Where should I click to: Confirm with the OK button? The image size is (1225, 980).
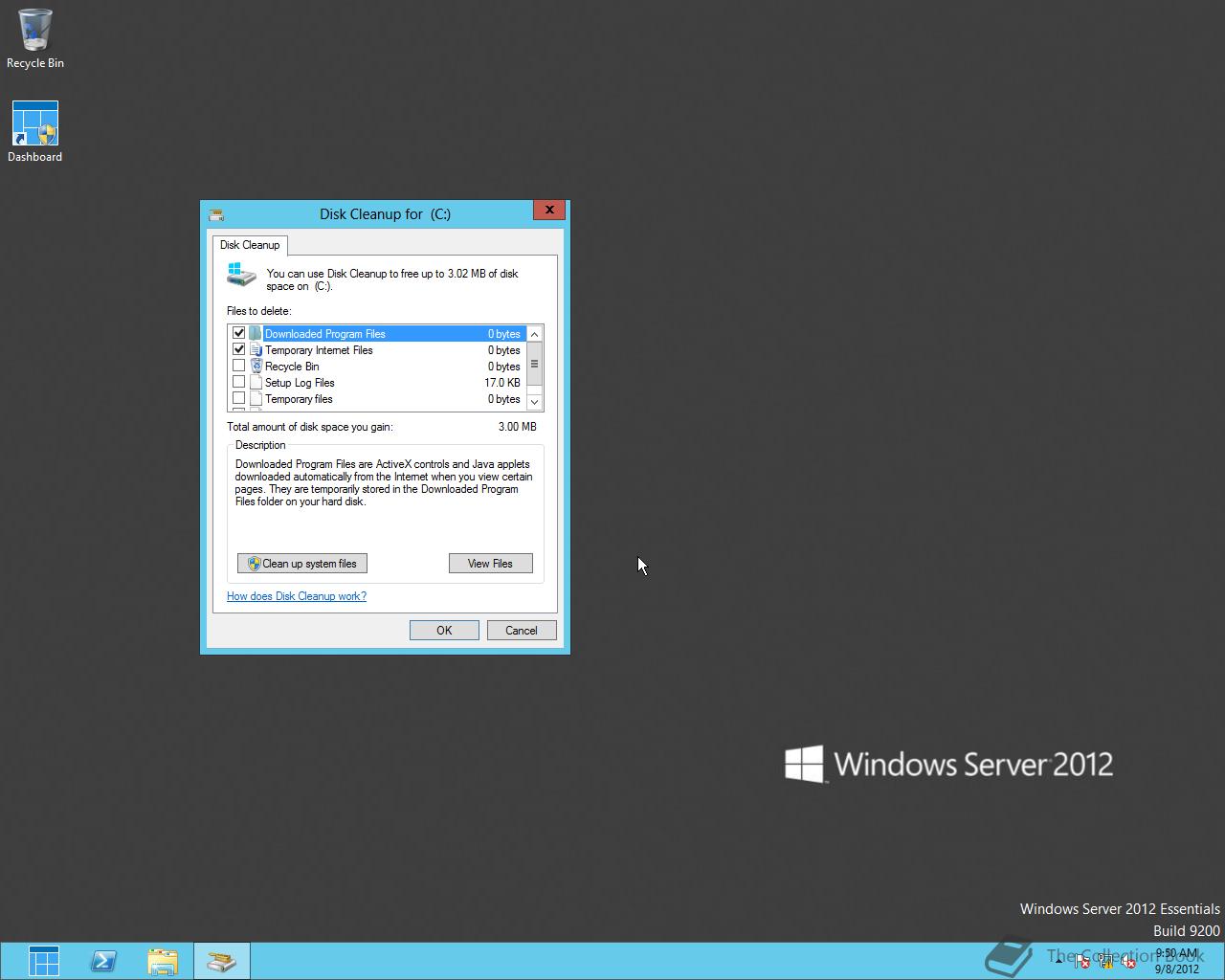444,630
